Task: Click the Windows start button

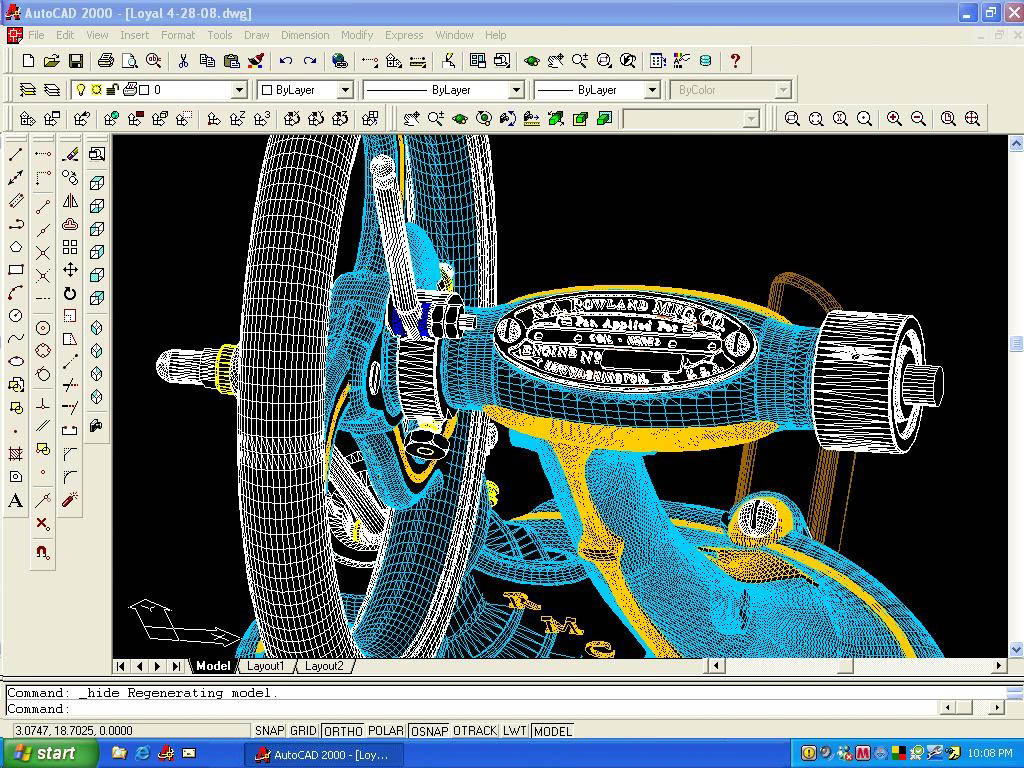Action: tap(48, 753)
